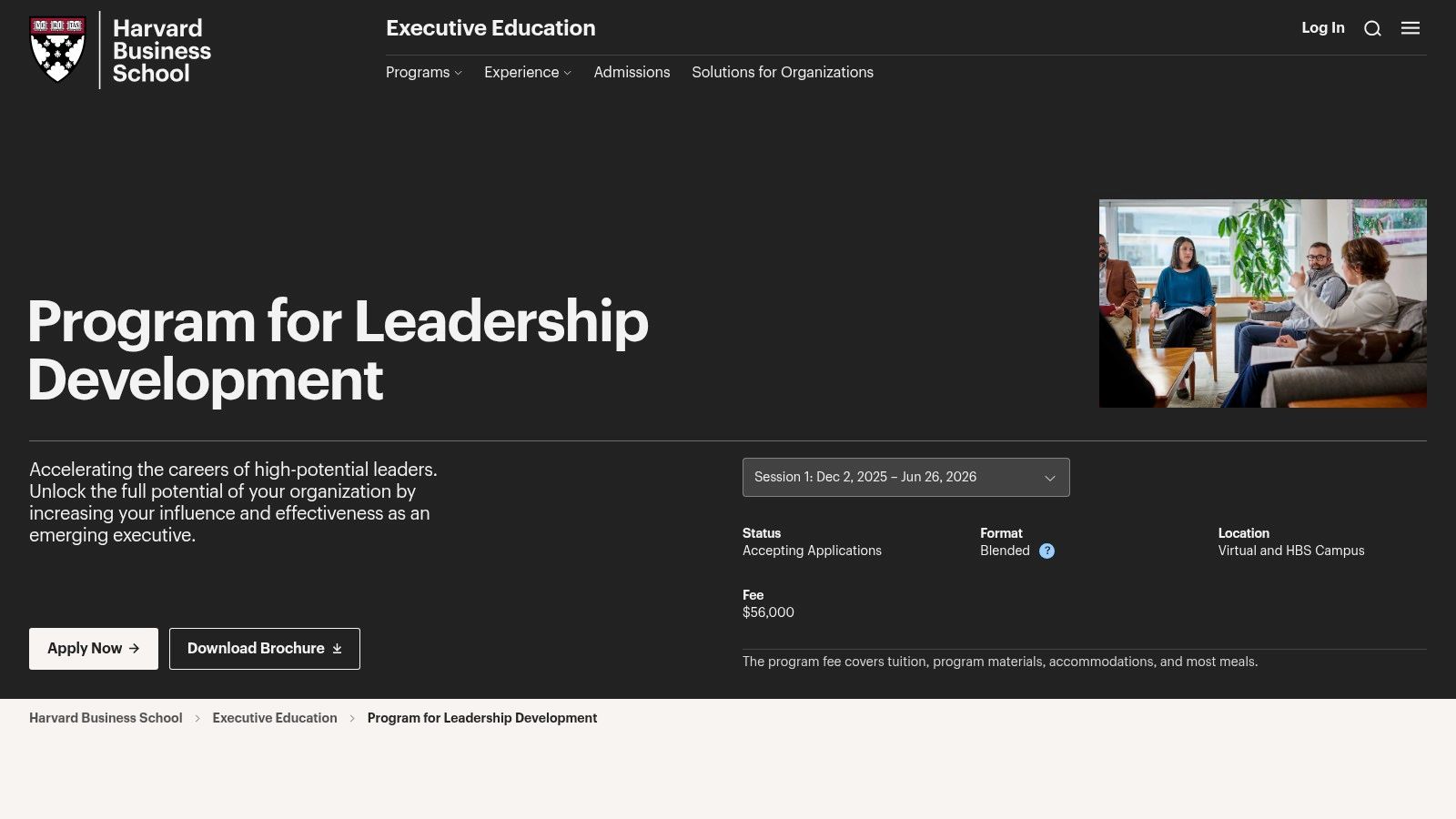Click the Log In link
The image size is (1456, 819).
pos(1323,27)
